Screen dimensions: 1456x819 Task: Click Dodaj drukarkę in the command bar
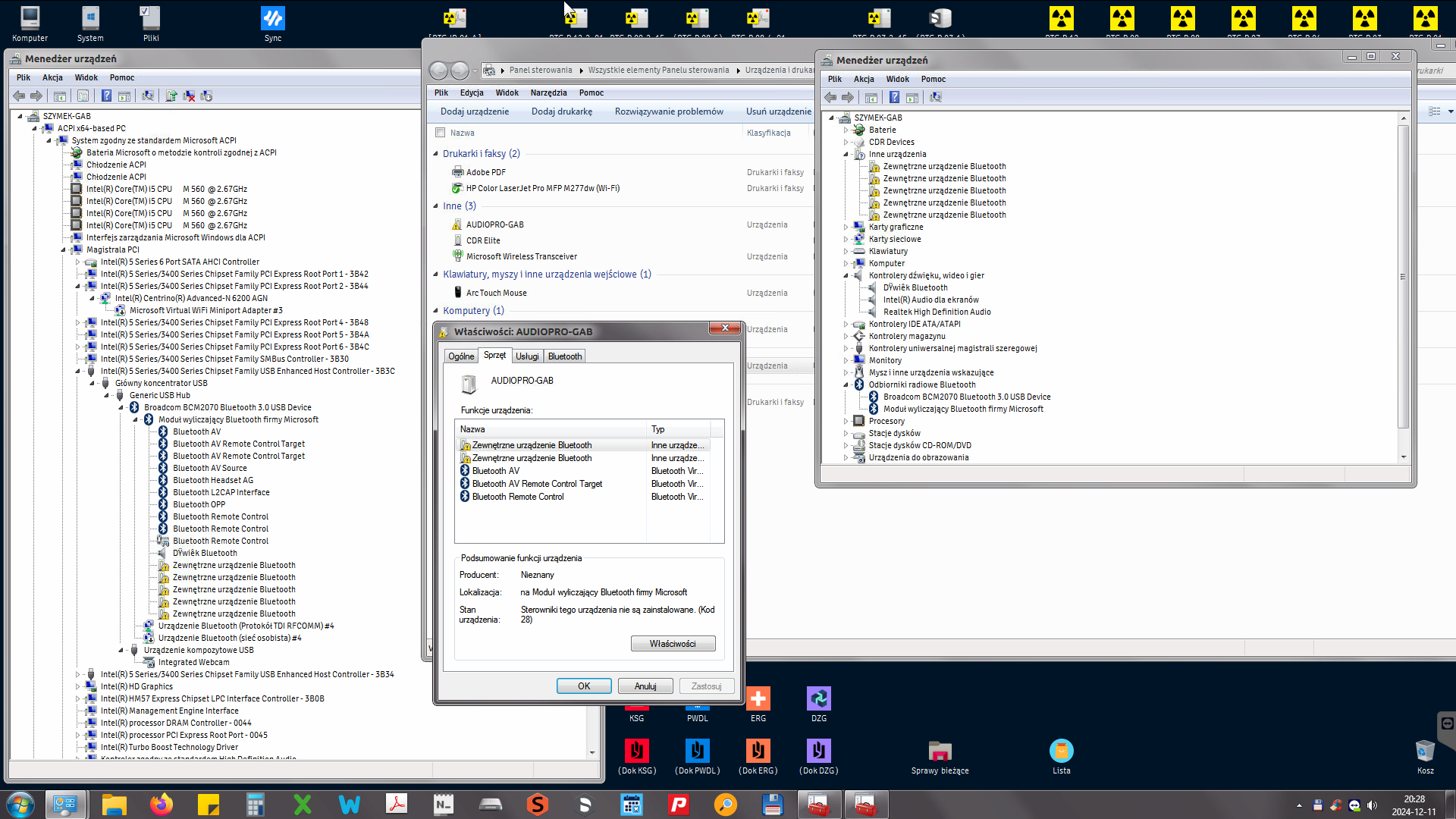[562, 111]
